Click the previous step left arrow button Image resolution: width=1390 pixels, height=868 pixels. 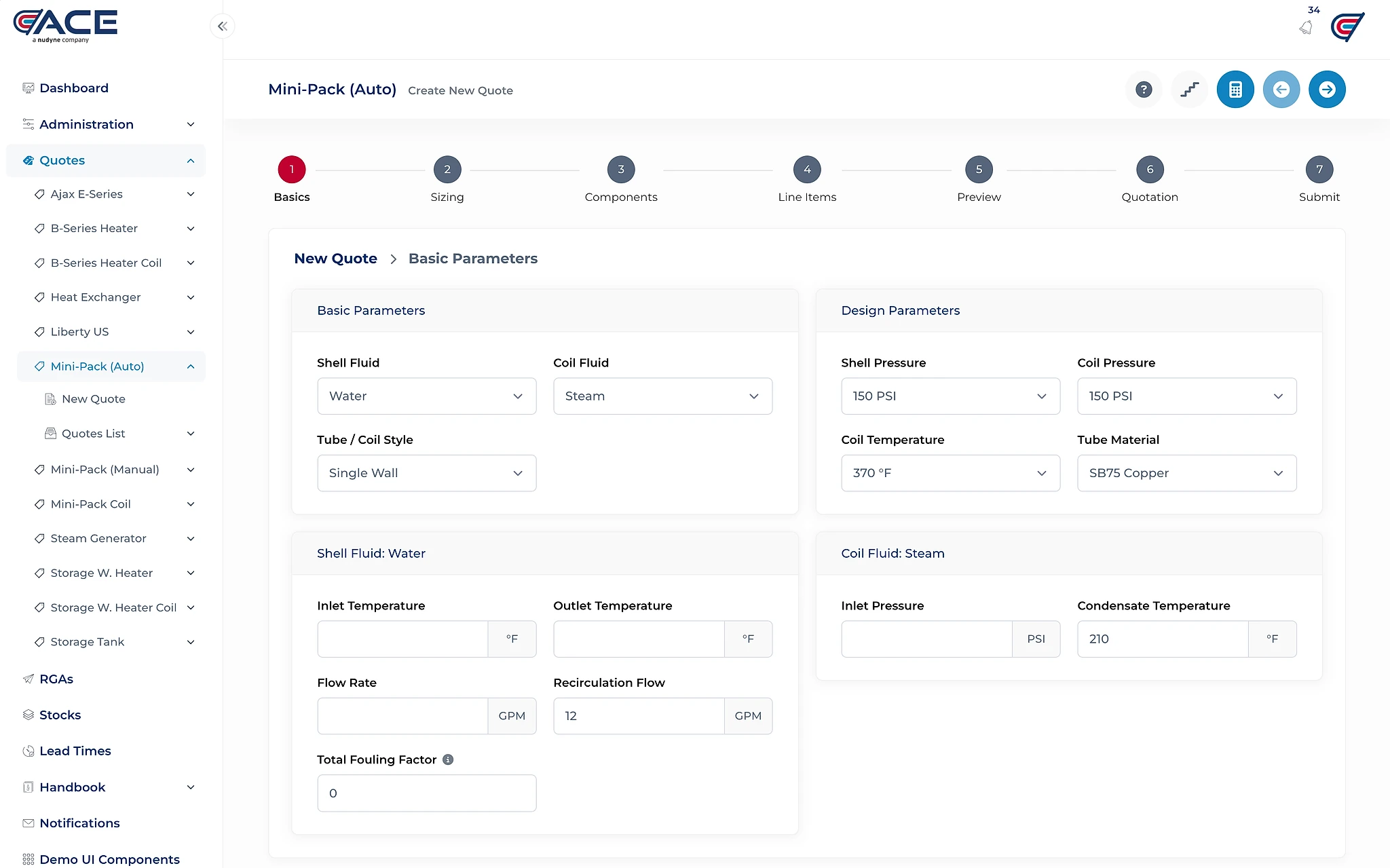[x=1281, y=90]
